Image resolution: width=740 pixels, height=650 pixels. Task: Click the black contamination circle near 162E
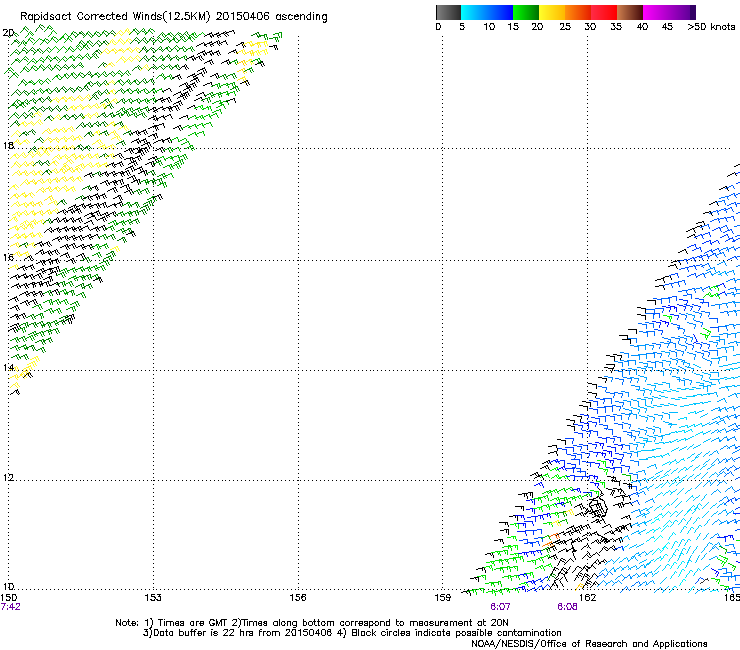click(597, 508)
